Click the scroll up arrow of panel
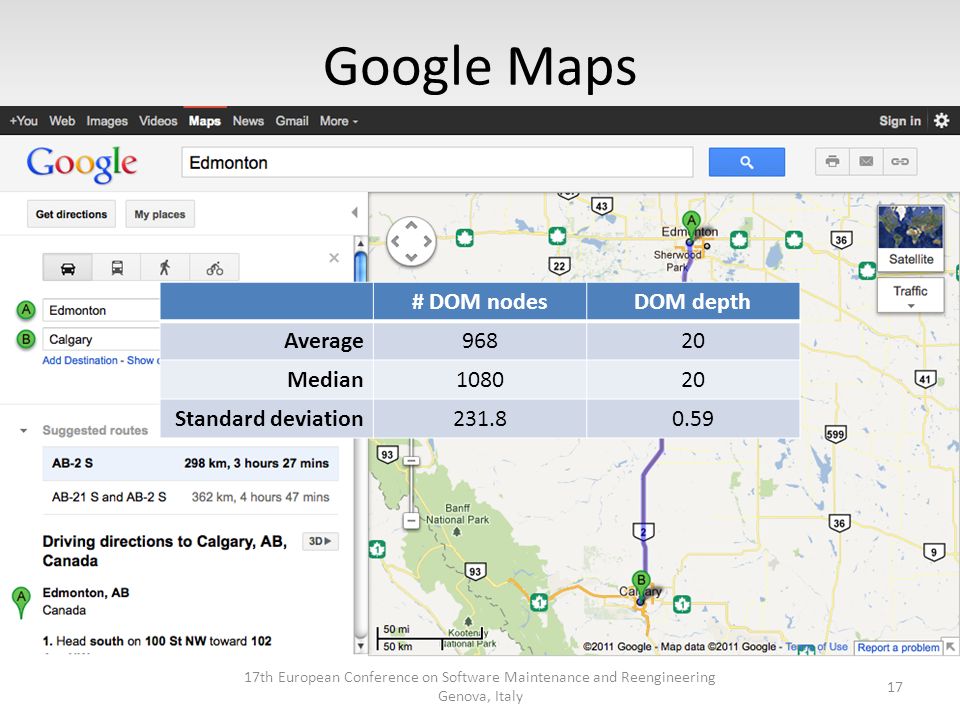 361,244
